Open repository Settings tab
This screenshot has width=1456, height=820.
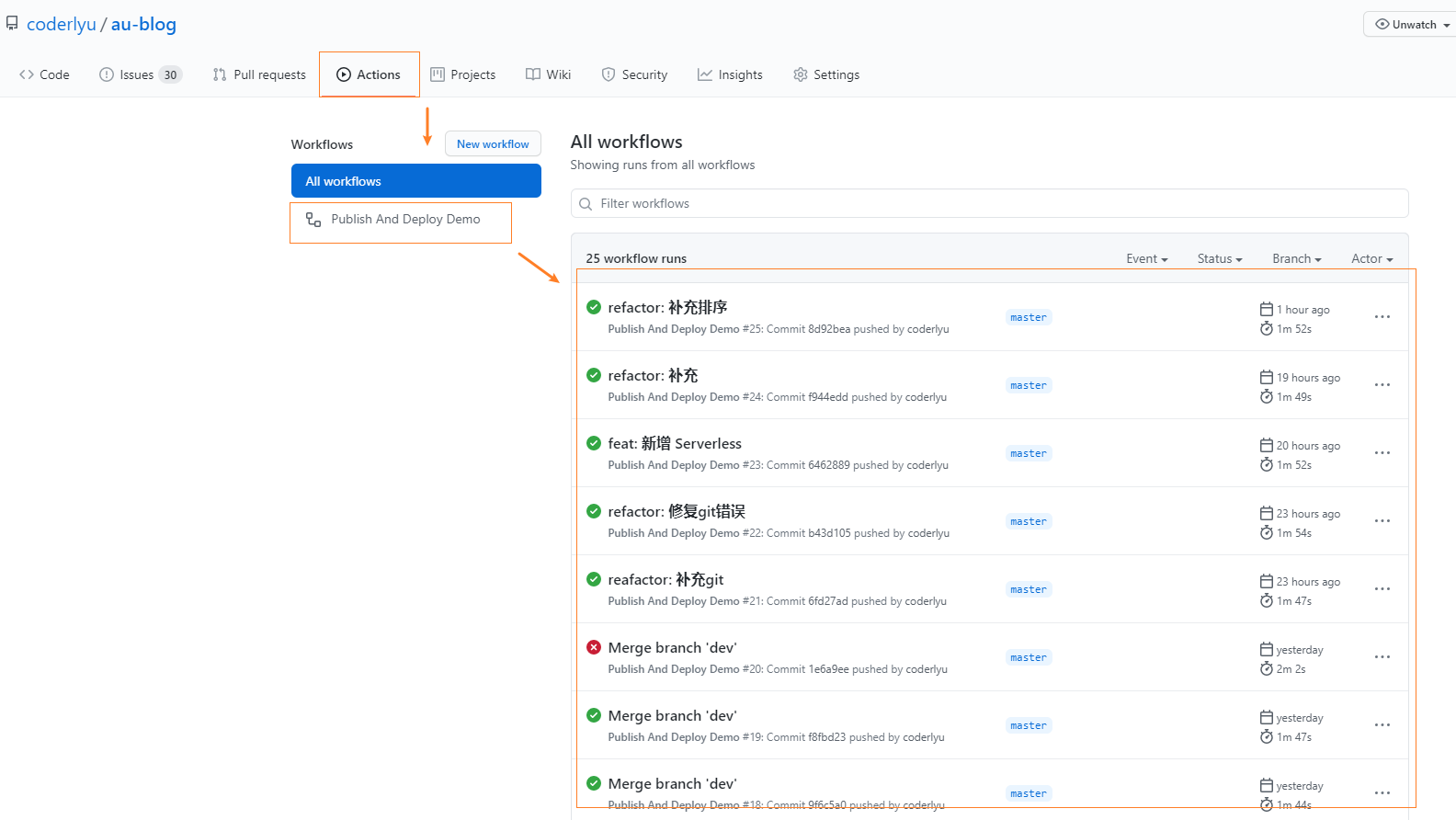[826, 74]
